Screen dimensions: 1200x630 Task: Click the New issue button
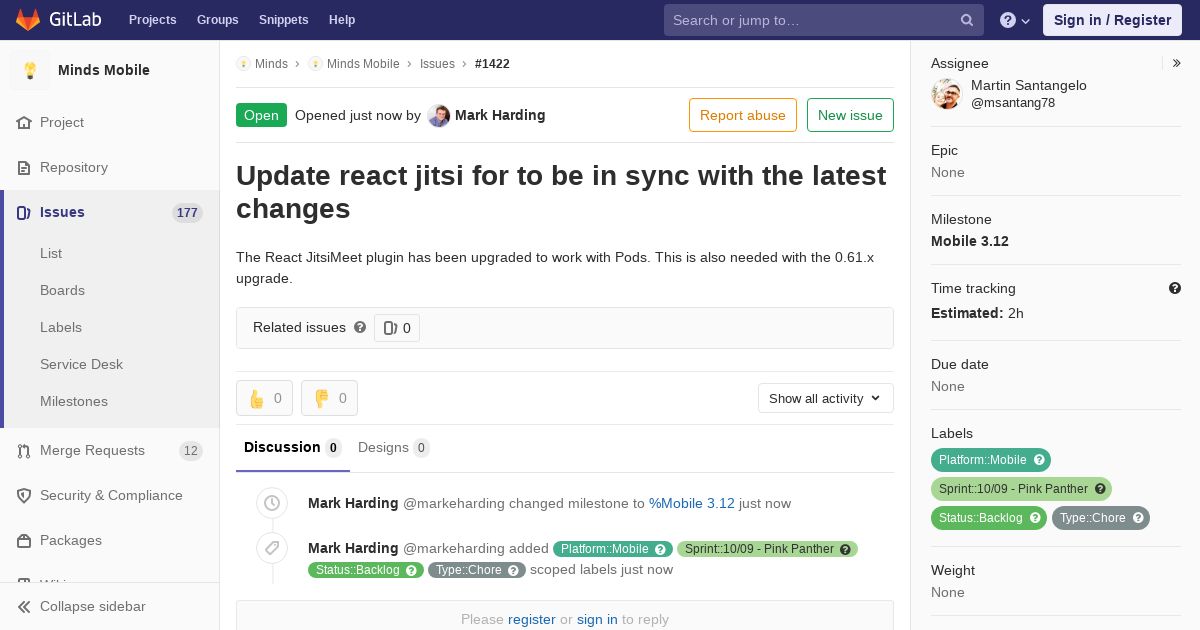point(850,115)
